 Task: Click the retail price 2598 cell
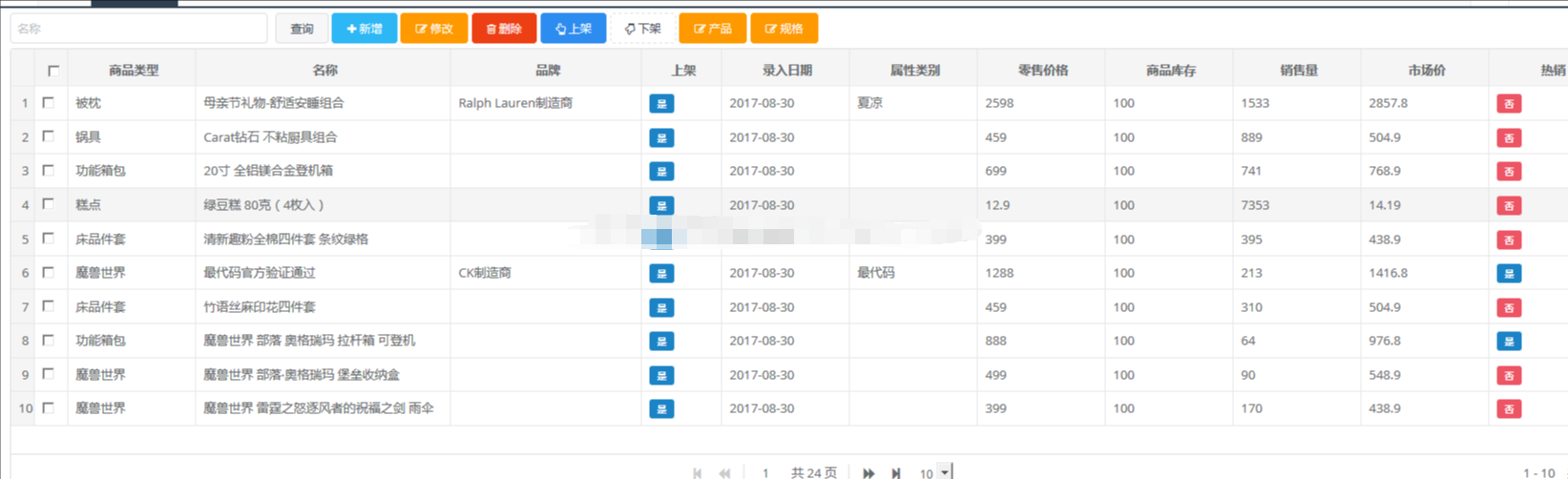click(999, 103)
